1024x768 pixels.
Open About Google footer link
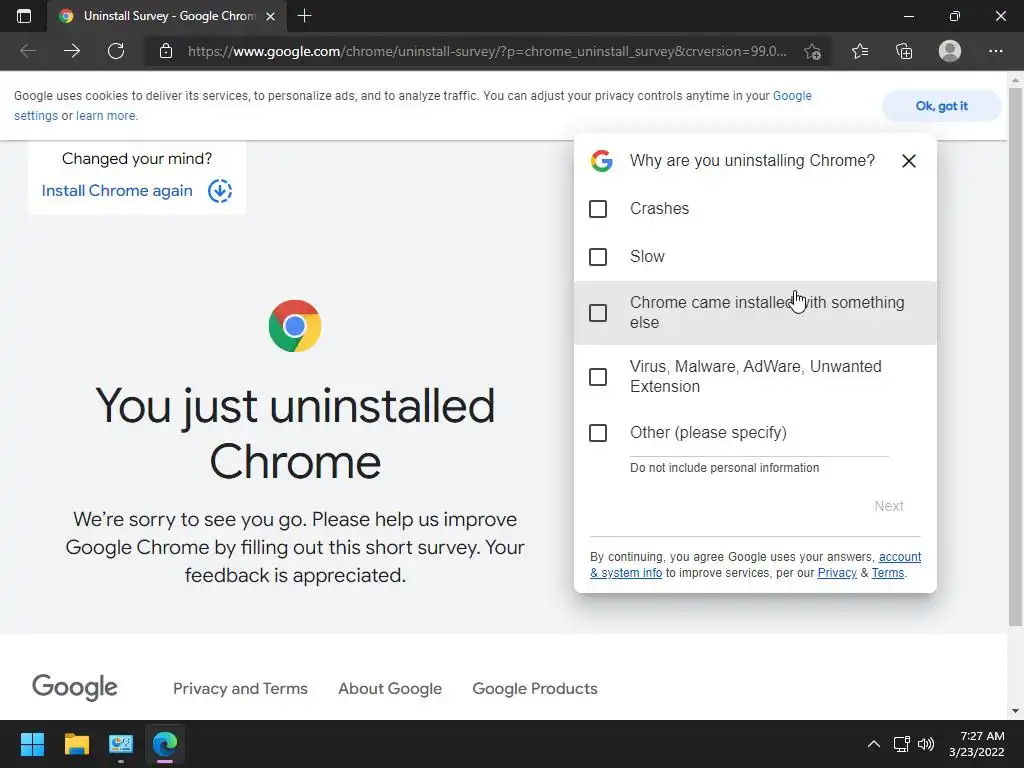coord(390,688)
